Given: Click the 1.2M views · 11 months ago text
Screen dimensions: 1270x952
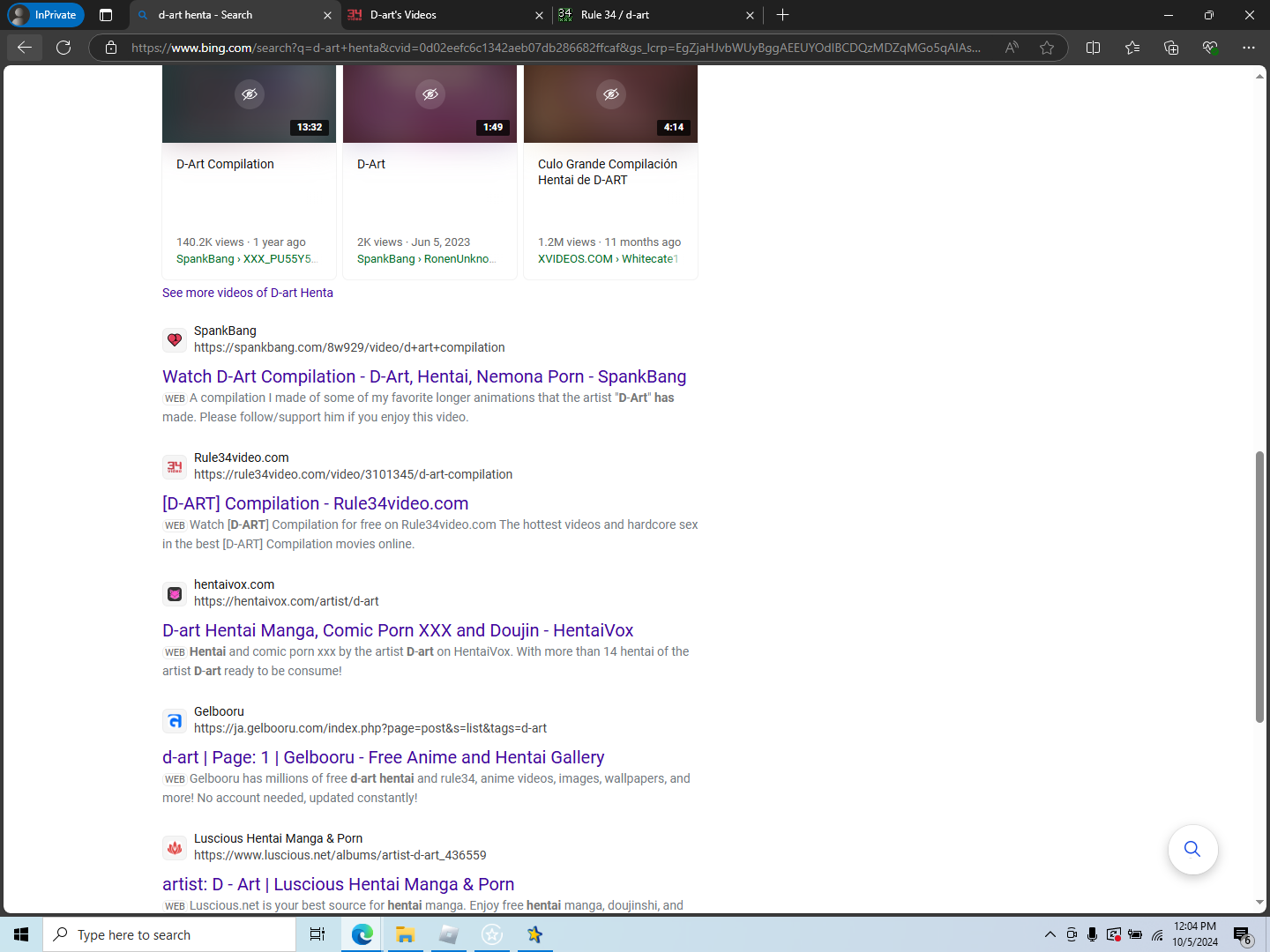Looking at the screenshot, I should [609, 242].
